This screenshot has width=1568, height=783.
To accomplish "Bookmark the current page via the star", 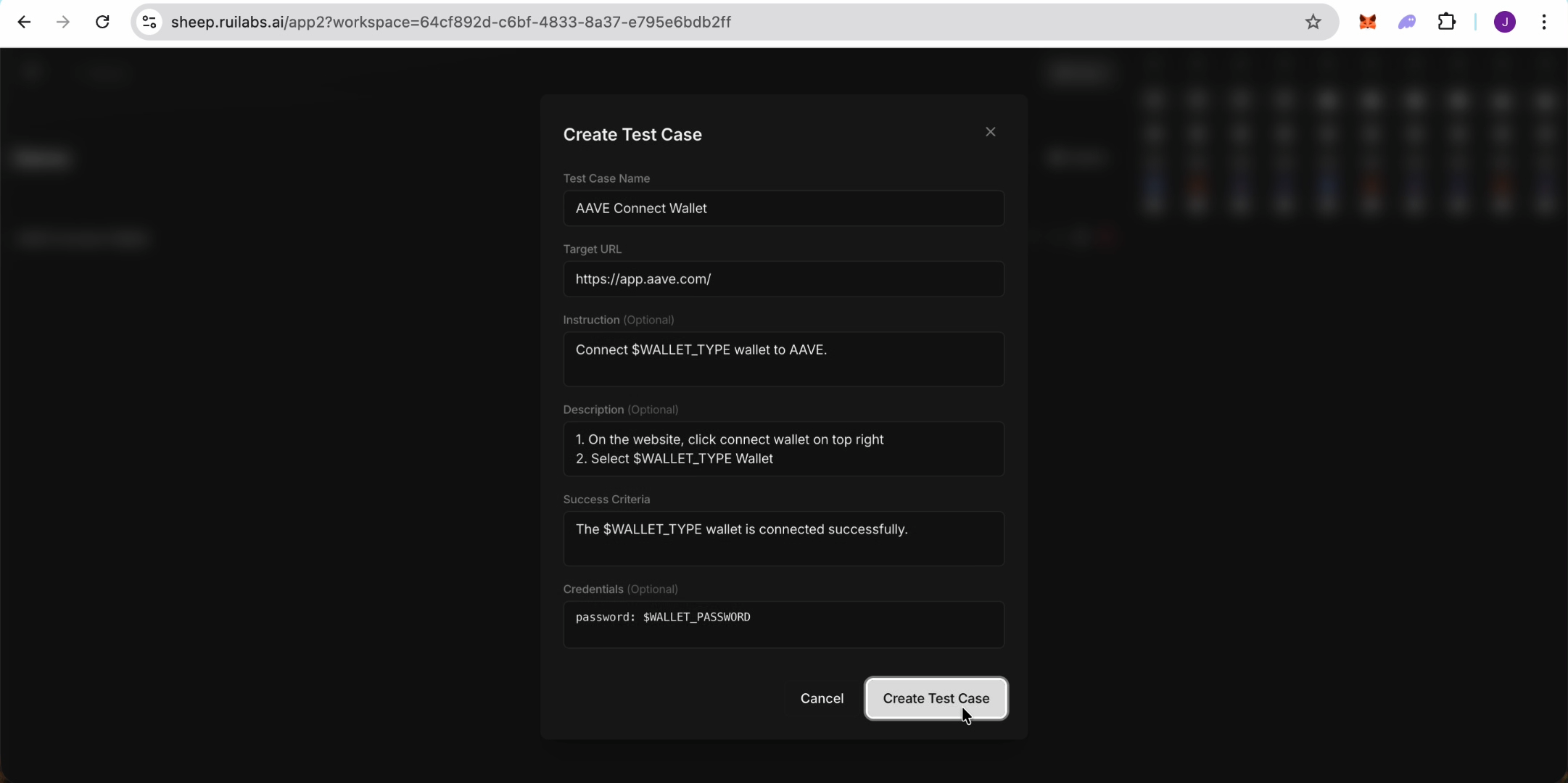I will [x=1313, y=21].
